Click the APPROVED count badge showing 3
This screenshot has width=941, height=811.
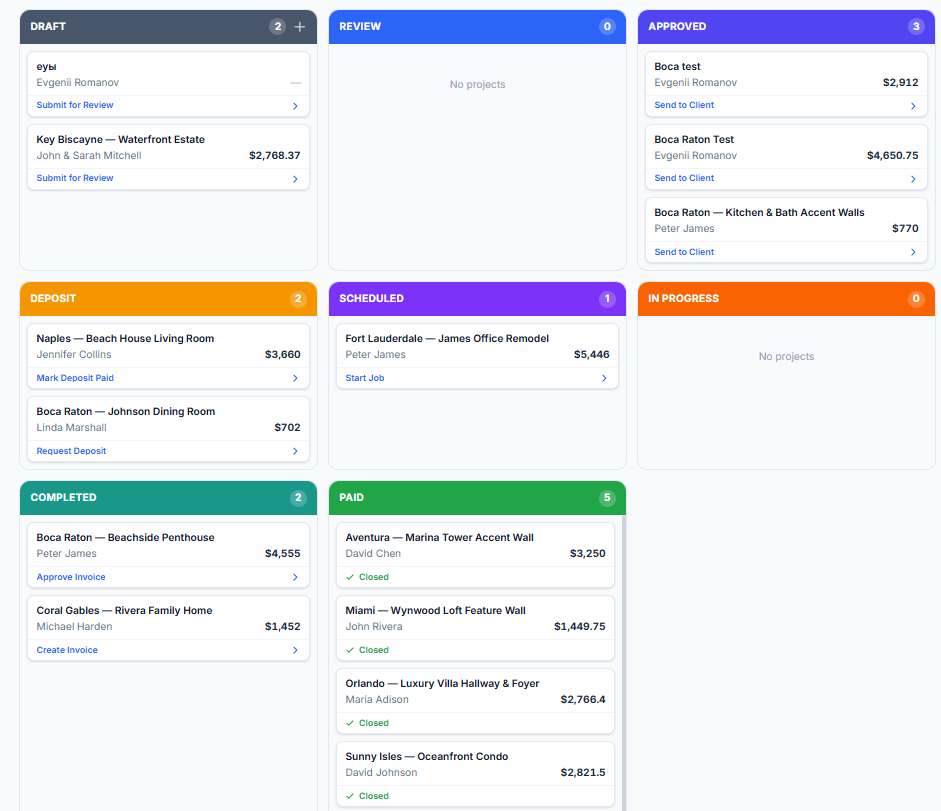click(x=916, y=27)
